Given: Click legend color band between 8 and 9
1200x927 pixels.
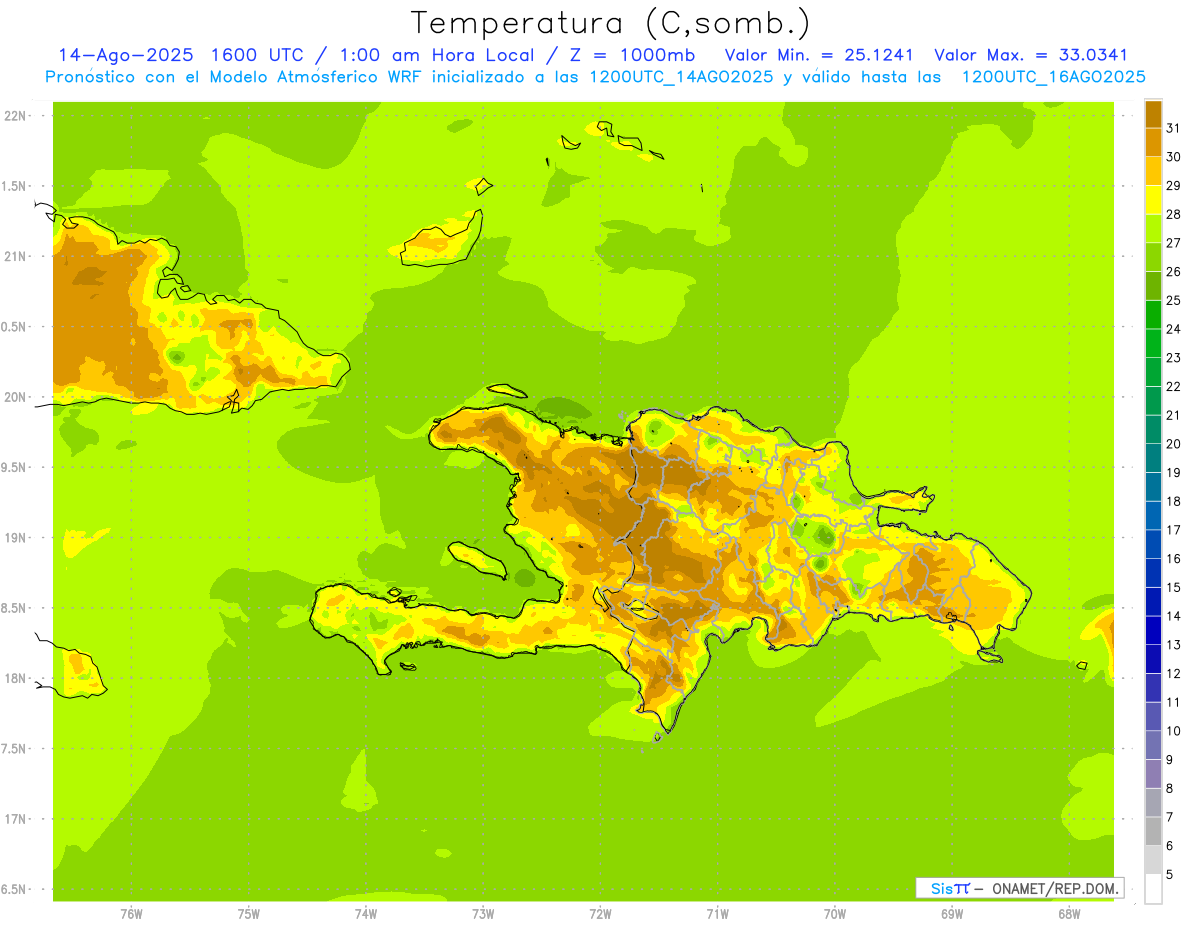Looking at the screenshot, I should coord(1153,773).
